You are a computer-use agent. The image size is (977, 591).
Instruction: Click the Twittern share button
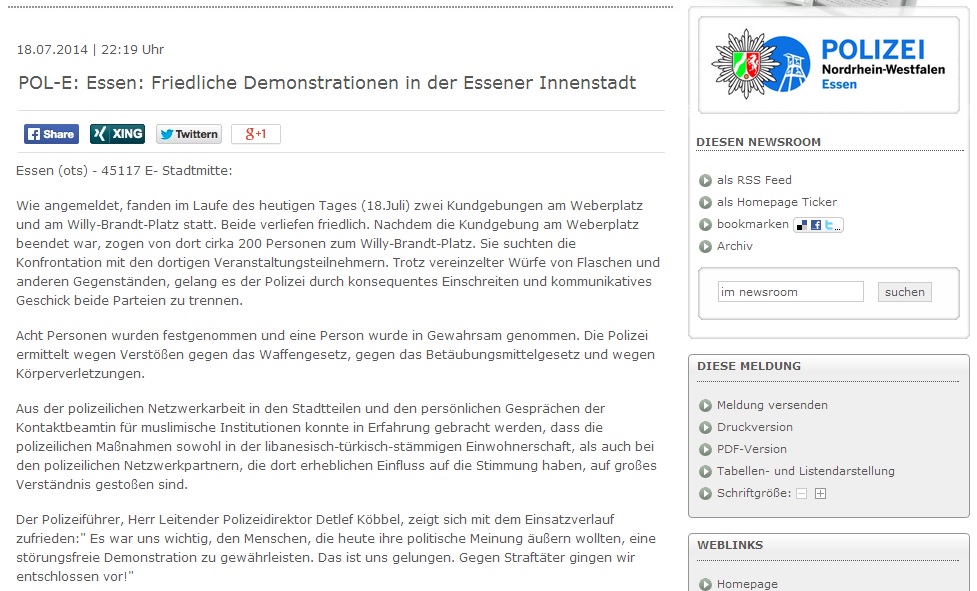point(188,134)
